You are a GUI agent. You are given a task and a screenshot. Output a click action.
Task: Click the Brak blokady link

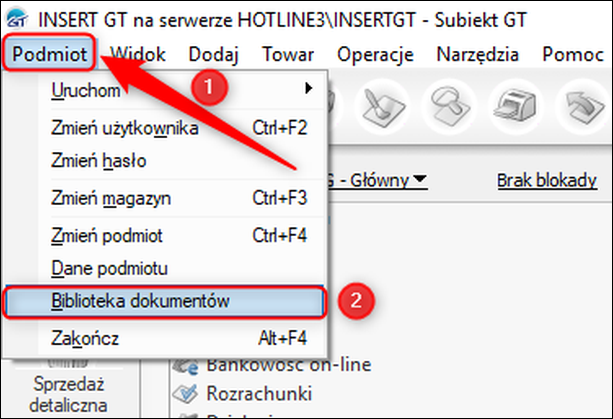click(x=545, y=181)
